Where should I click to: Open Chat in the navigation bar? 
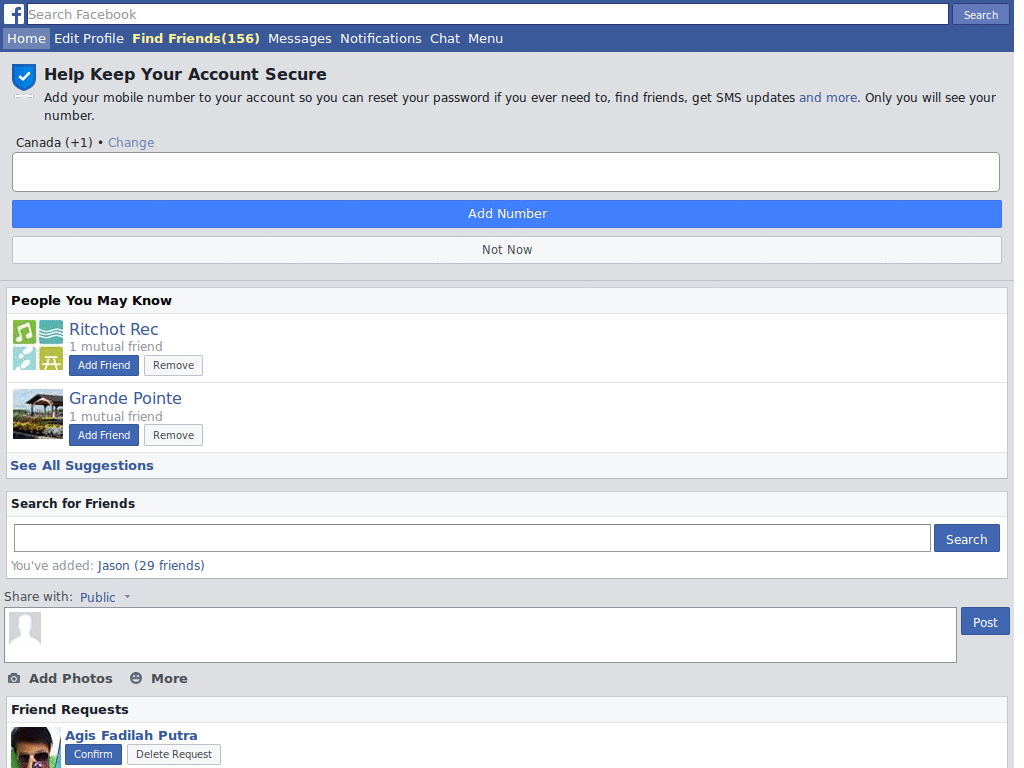(445, 39)
